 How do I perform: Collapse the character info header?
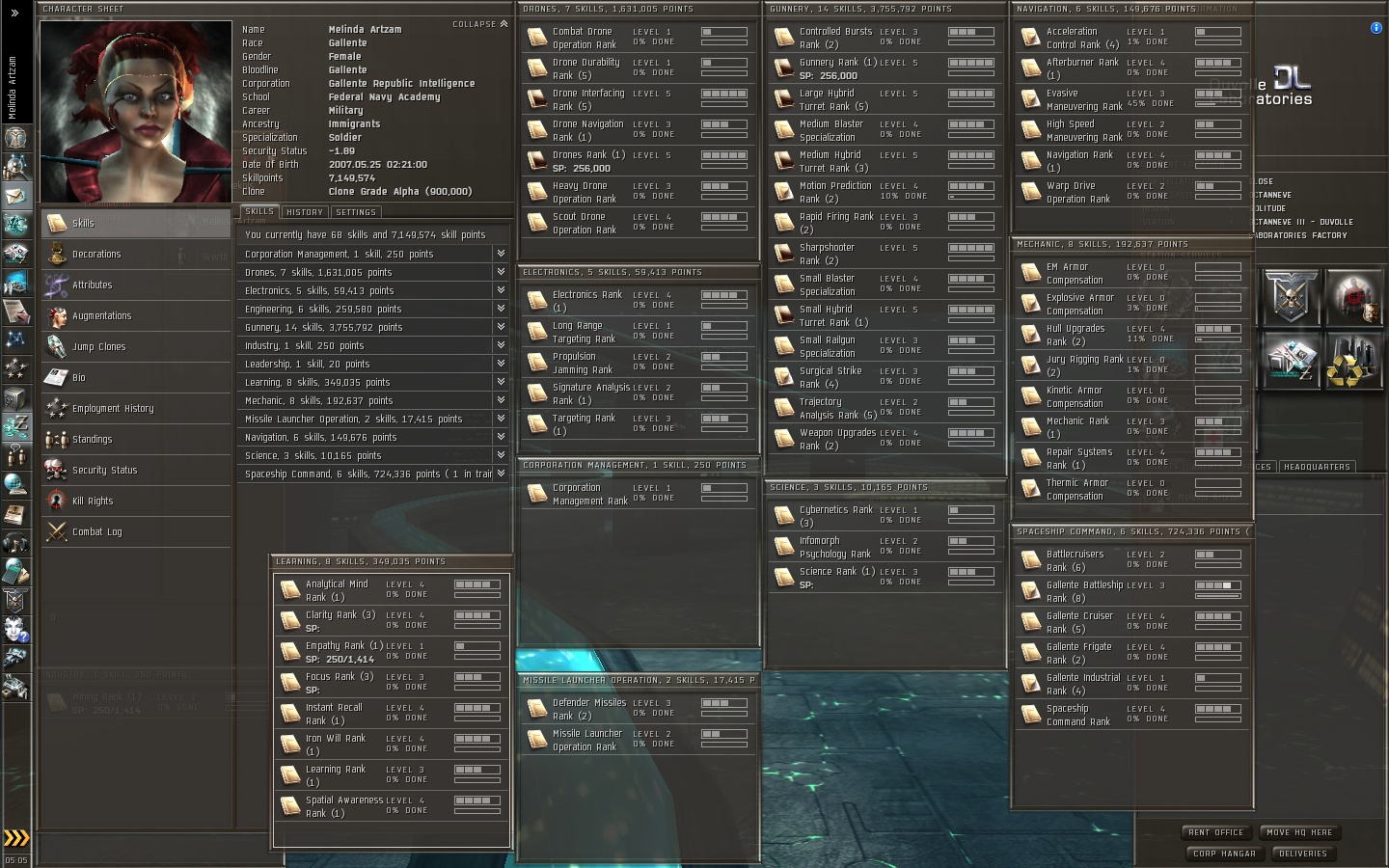pos(480,24)
